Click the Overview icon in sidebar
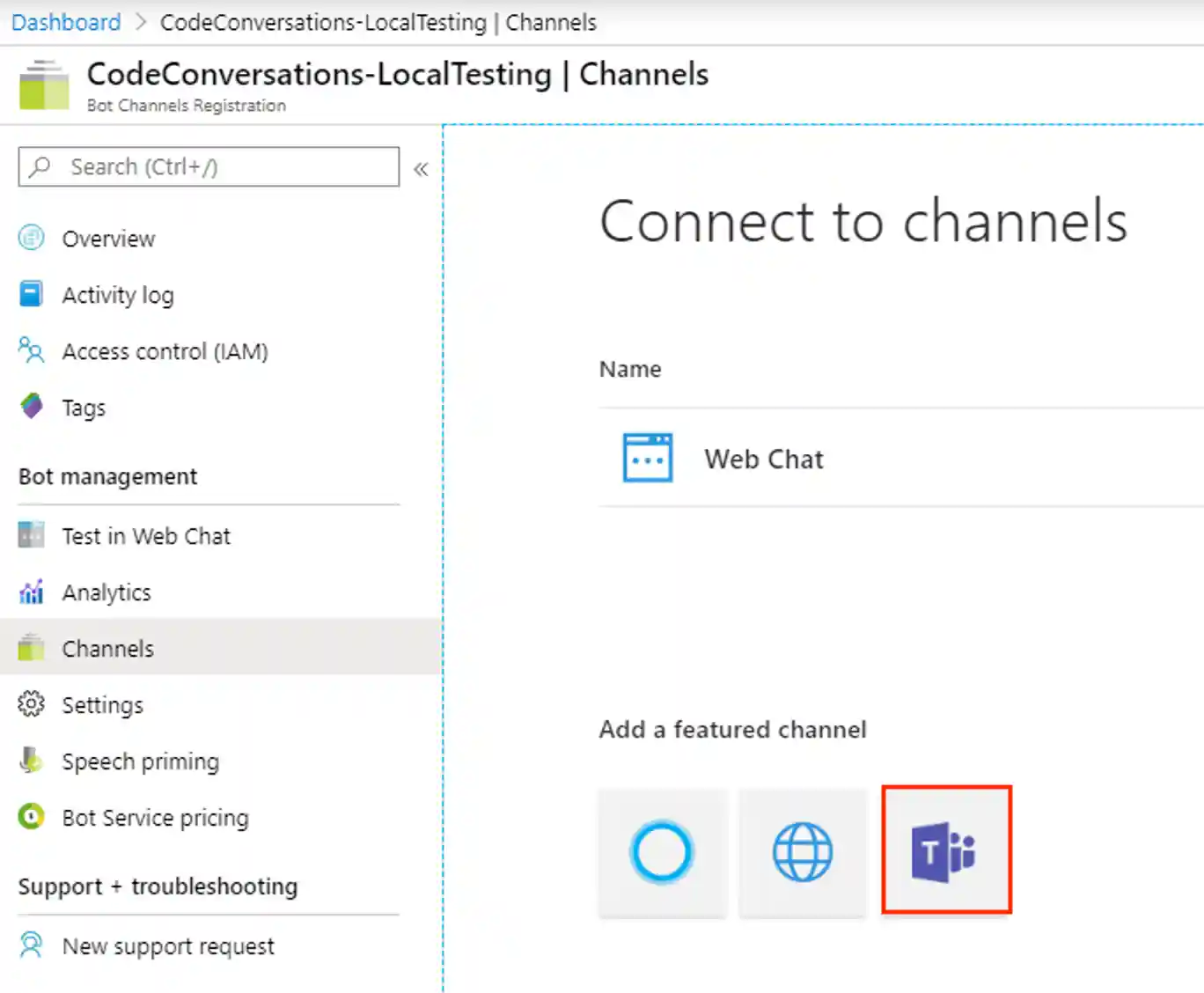The height and width of the screenshot is (993, 1204). [x=32, y=238]
